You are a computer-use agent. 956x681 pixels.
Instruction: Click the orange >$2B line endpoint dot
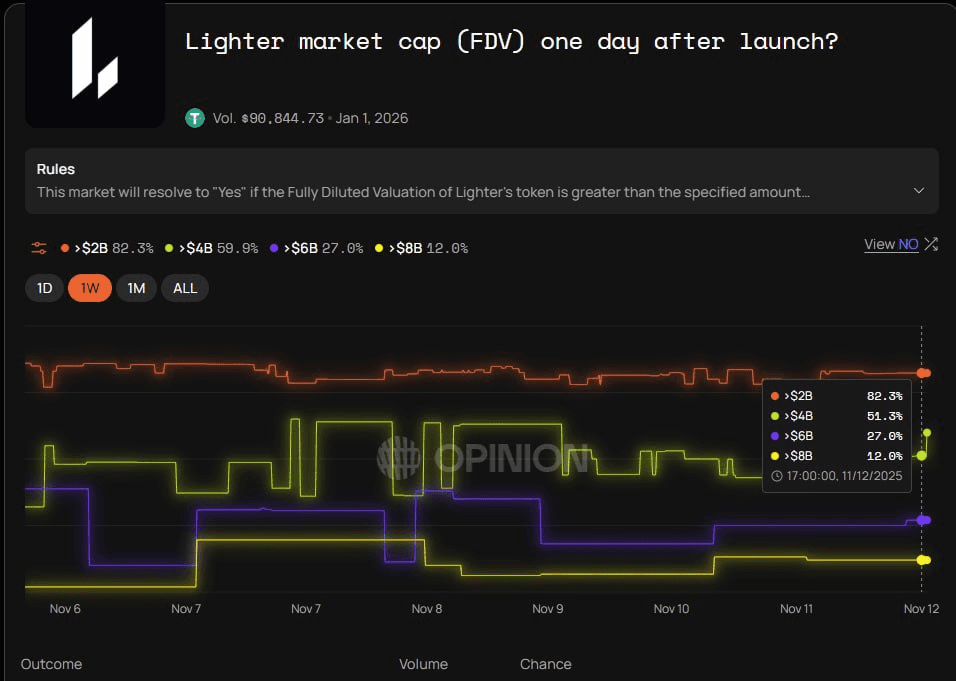click(x=923, y=373)
